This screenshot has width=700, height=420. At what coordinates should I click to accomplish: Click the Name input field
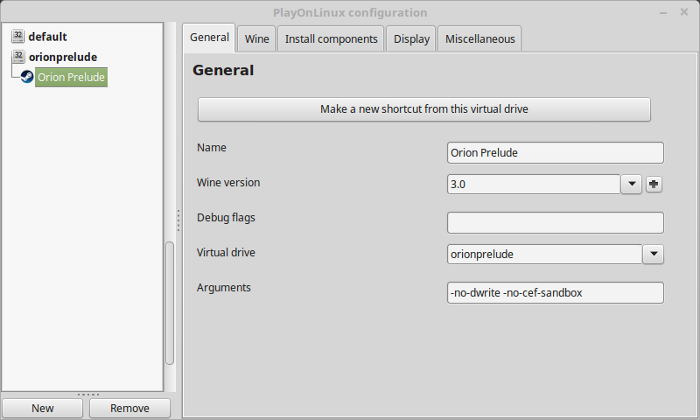(x=555, y=153)
